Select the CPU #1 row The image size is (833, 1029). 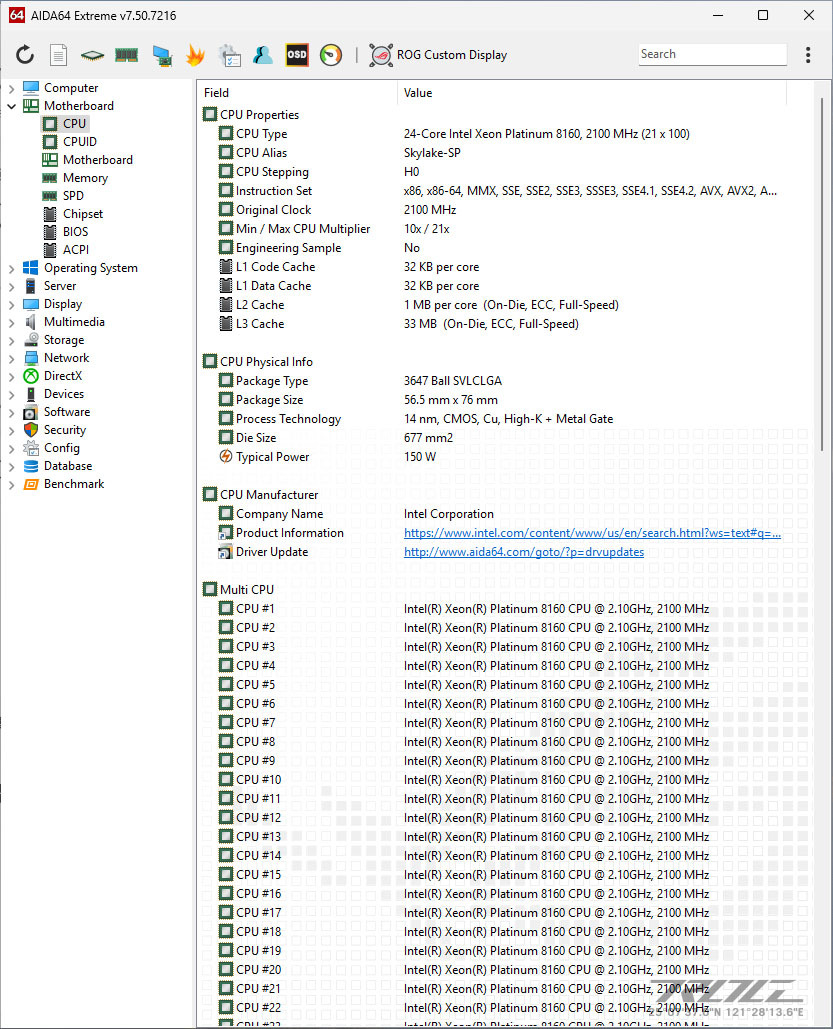pyautogui.click(x=504, y=609)
